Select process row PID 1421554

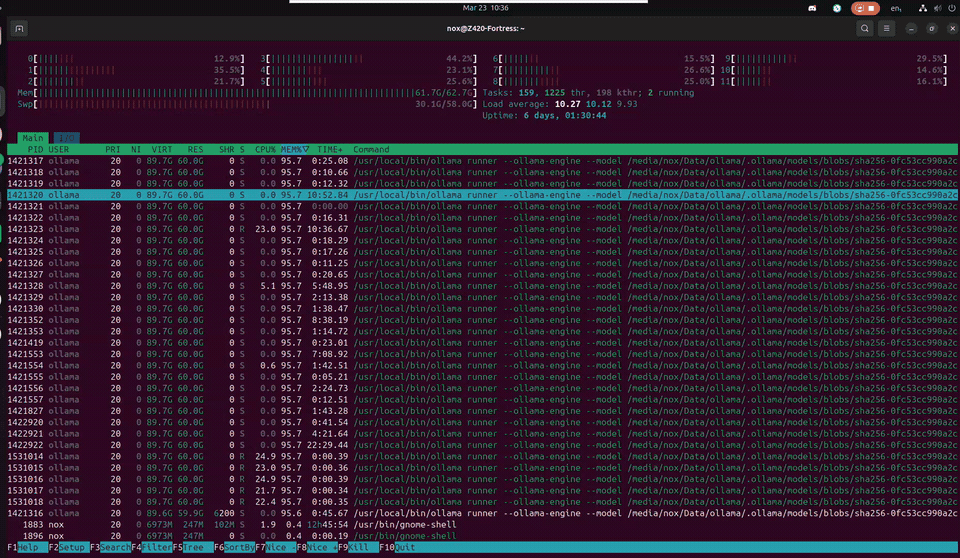click(482, 366)
